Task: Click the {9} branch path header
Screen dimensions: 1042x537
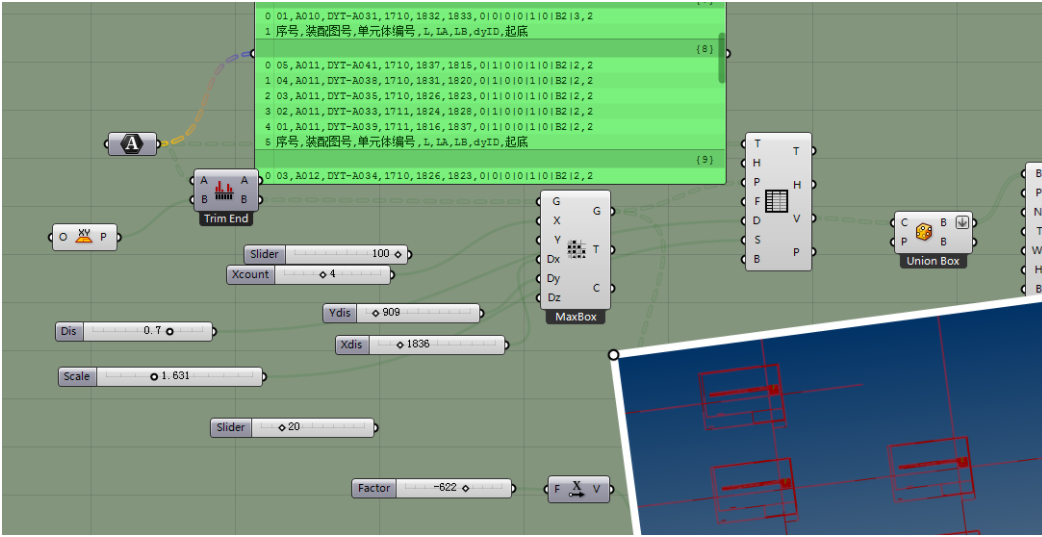Action: pyautogui.click(x=490, y=160)
